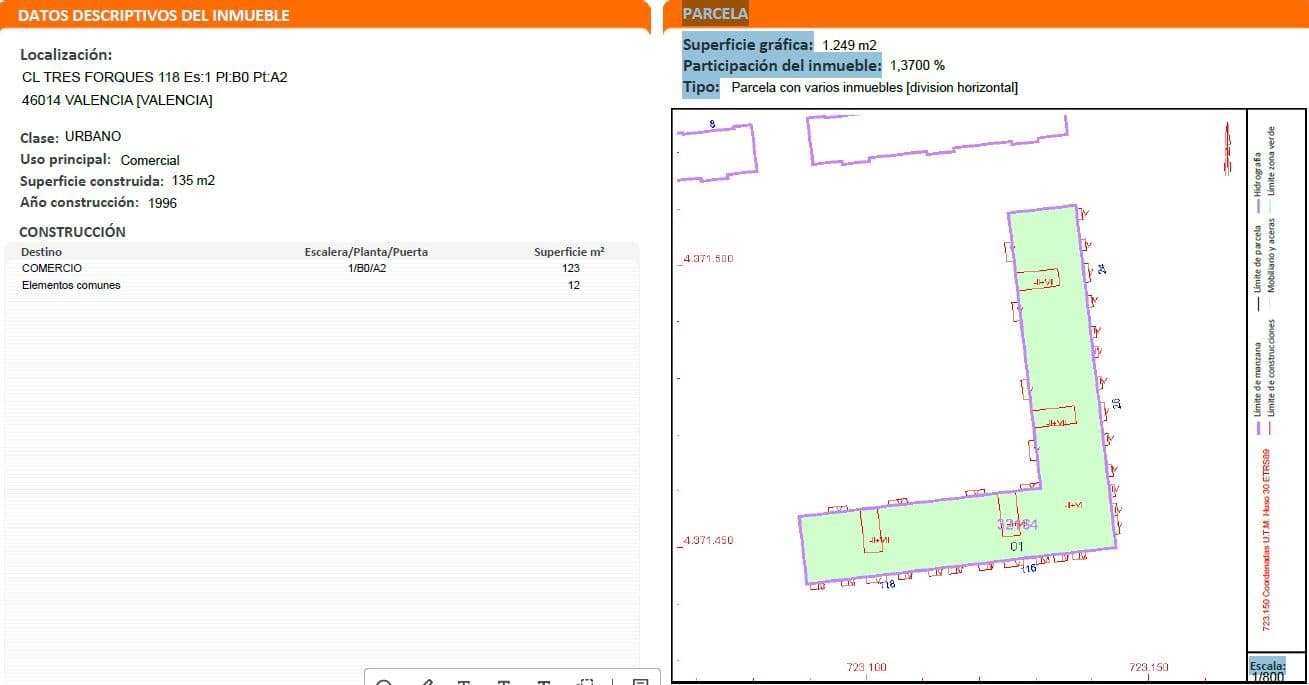Click the purple 'Límite de manzana' legend line
This screenshot has height=685, width=1309.
(1257, 426)
